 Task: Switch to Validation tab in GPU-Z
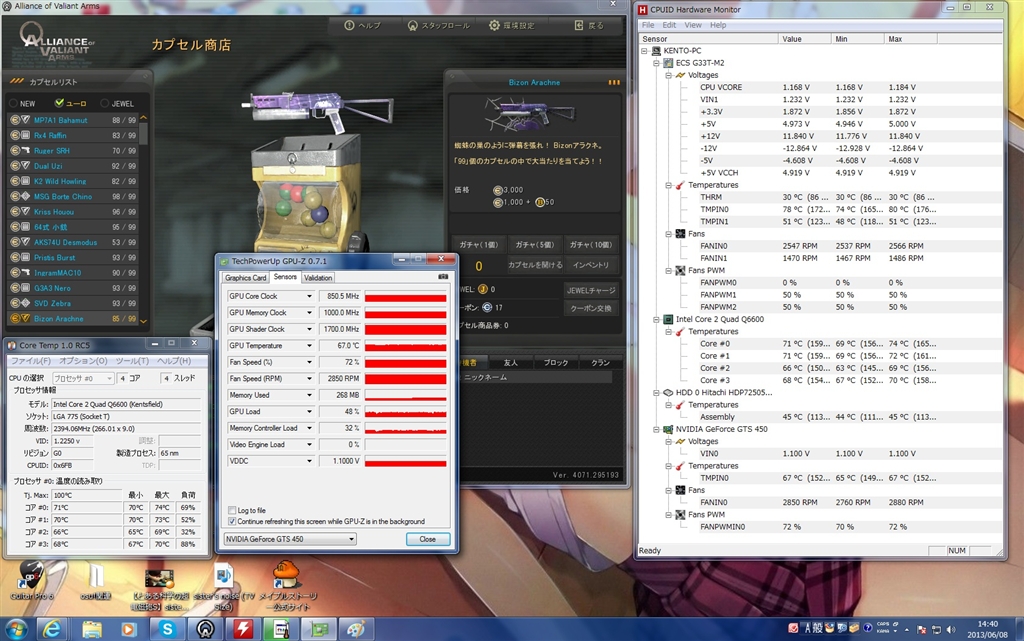(x=318, y=278)
